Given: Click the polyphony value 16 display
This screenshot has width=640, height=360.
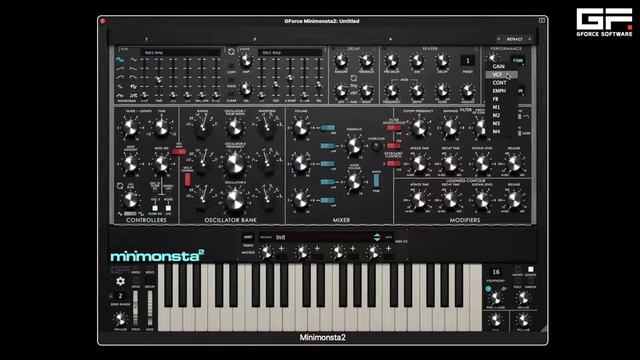Looking at the screenshot, I should [x=496, y=271].
